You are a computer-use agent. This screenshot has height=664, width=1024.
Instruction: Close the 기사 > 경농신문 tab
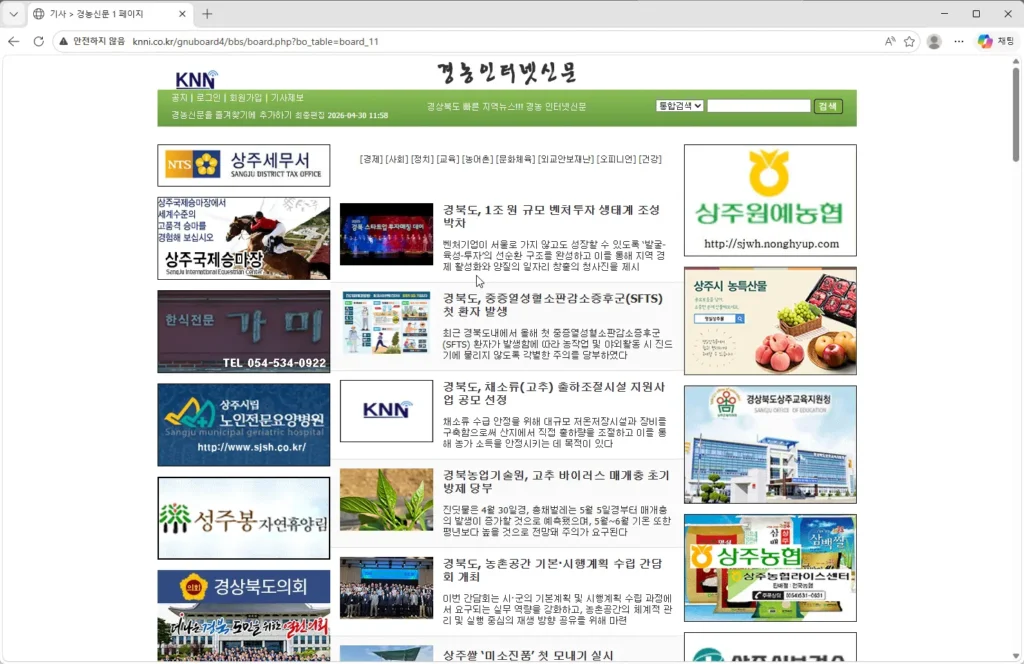coord(182,14)
